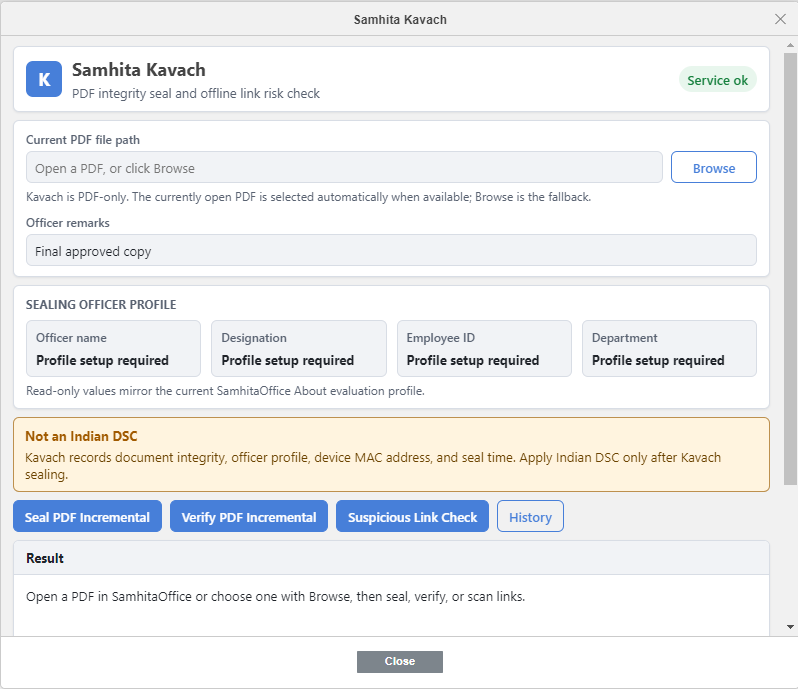Click the Current PDF file path field
This screenshot has height=689, width=798.
(x=344, y=167)
